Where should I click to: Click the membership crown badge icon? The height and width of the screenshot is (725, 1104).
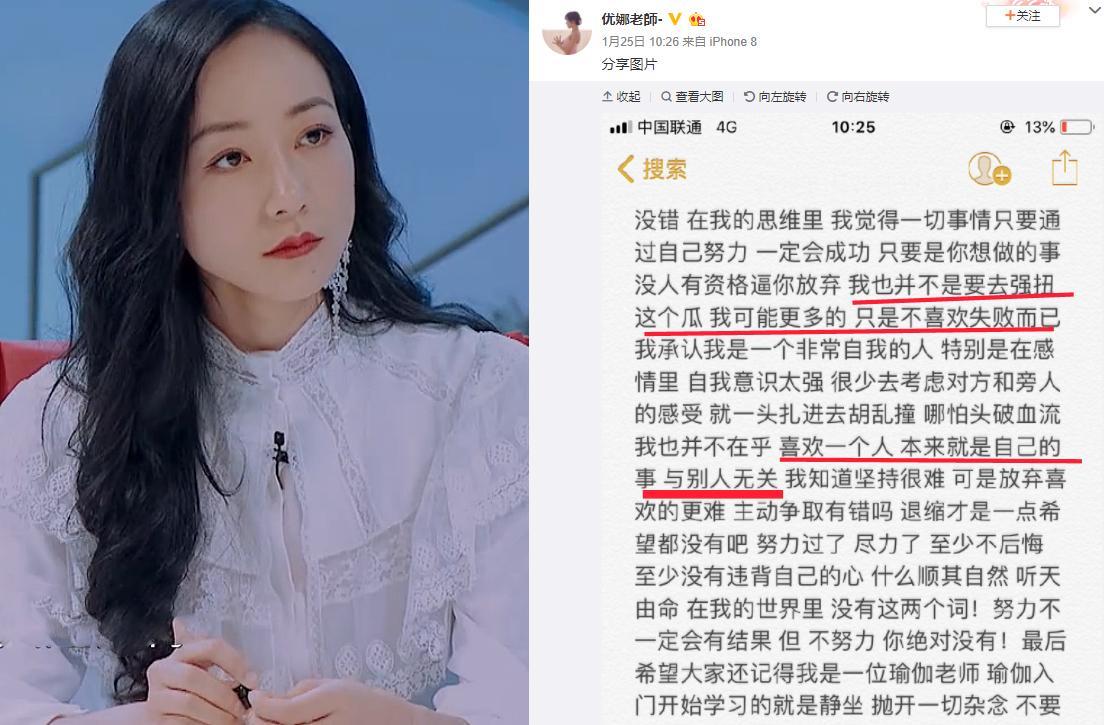pos(696,19)
